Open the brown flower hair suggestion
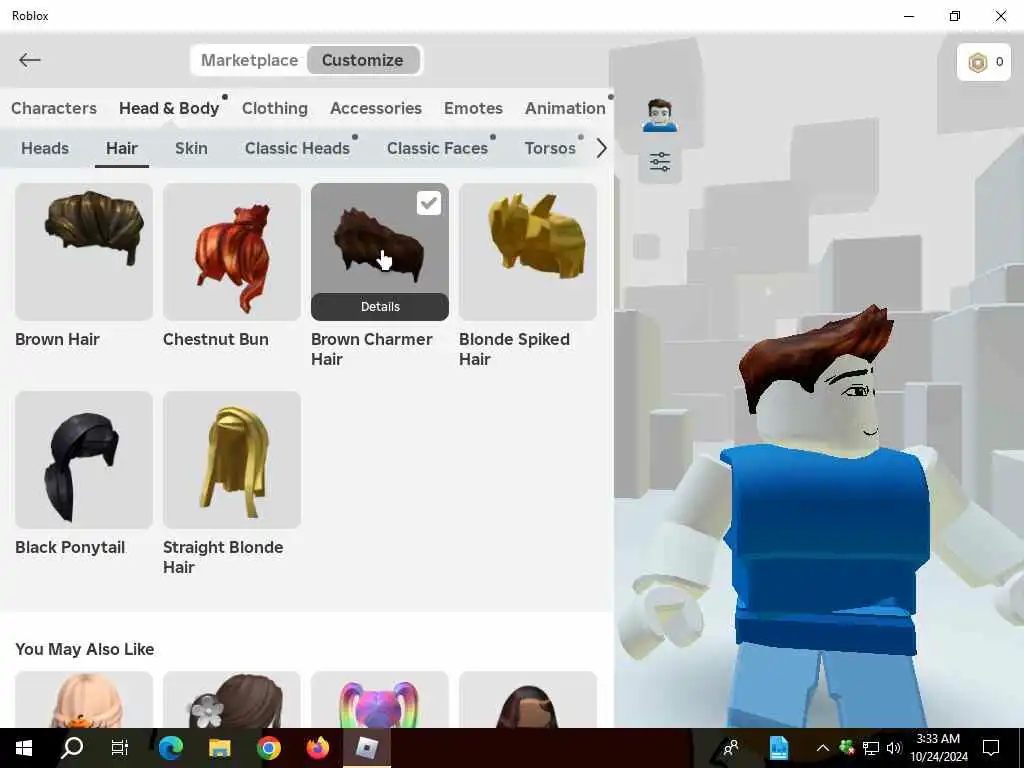The height and width of the screenshot is (768, 1024). point(232,699)
